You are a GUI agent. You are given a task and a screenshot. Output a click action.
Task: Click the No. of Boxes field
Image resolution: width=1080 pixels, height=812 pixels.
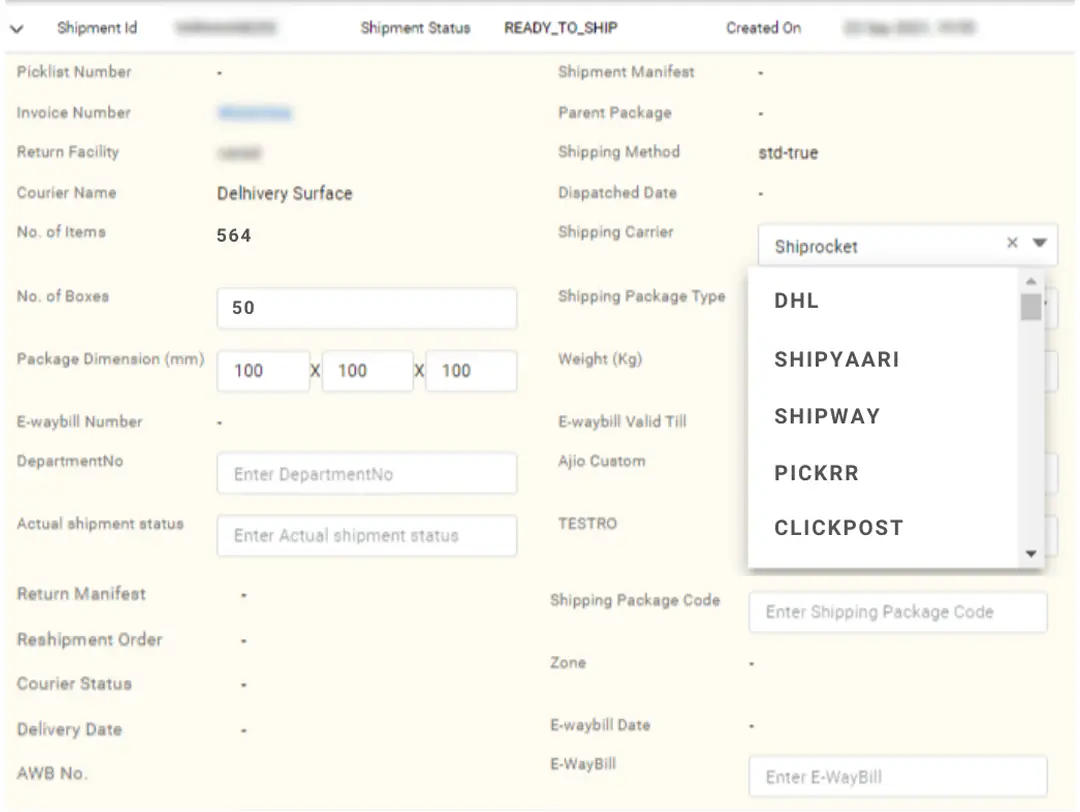point(366,308)
